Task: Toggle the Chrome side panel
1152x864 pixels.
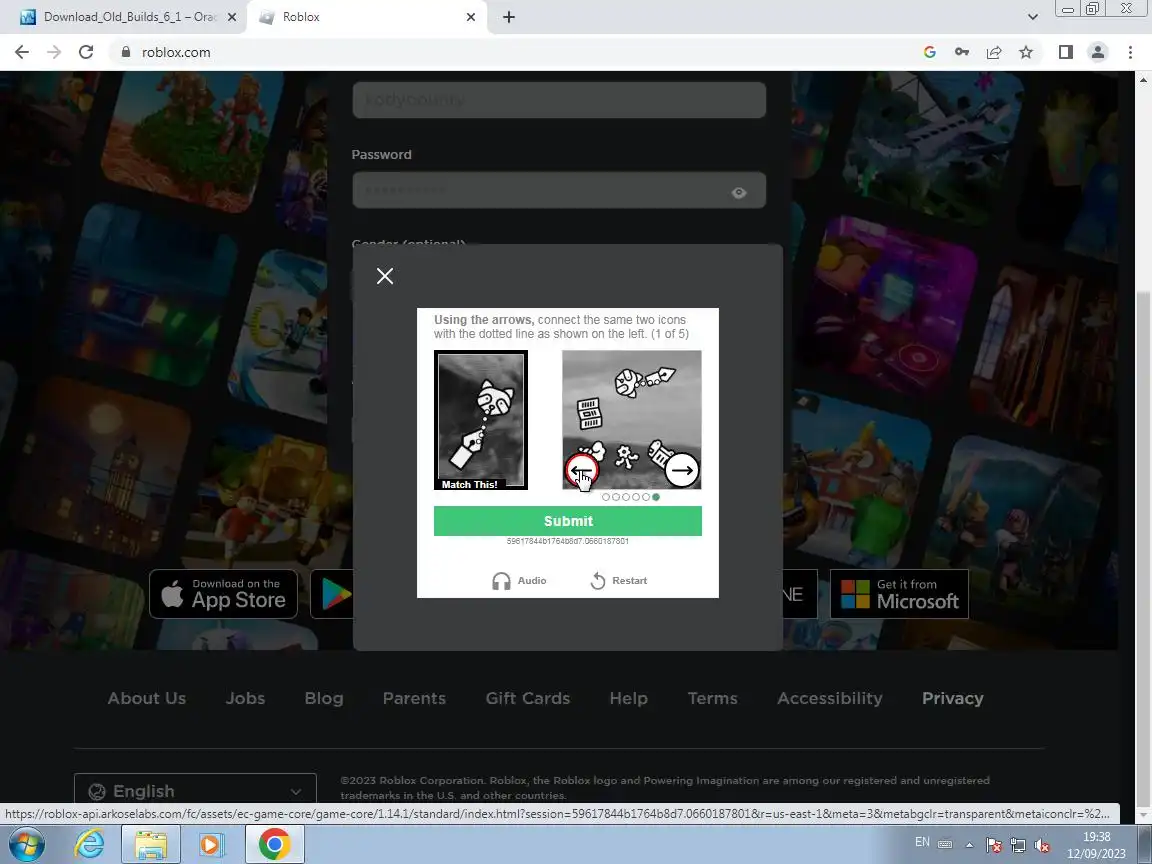Action: tap(1065, 52)
